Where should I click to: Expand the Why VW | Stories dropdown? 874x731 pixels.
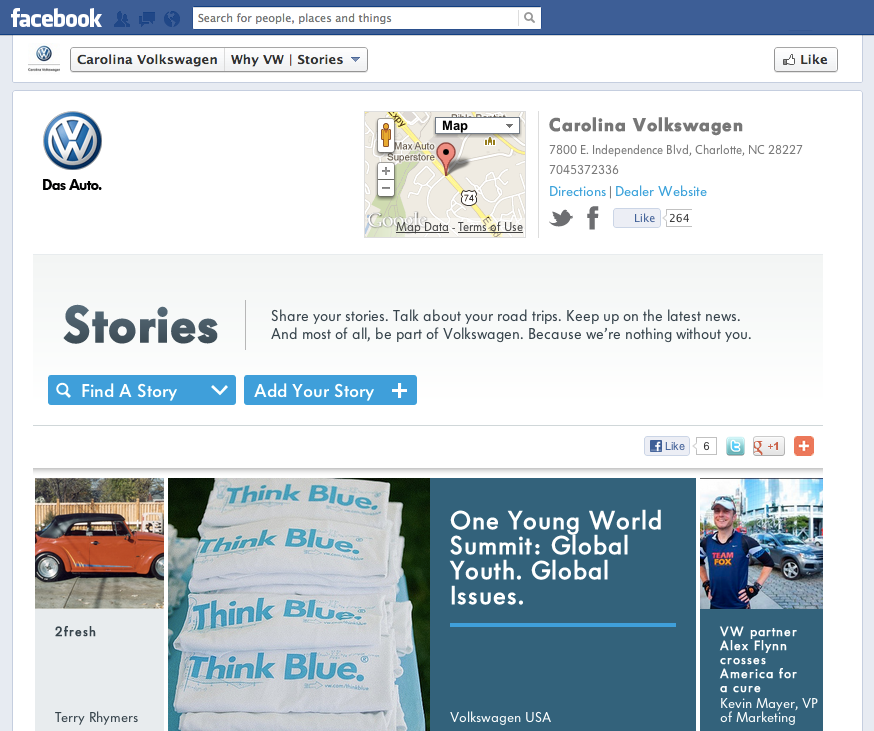click(x=295, y=60)
